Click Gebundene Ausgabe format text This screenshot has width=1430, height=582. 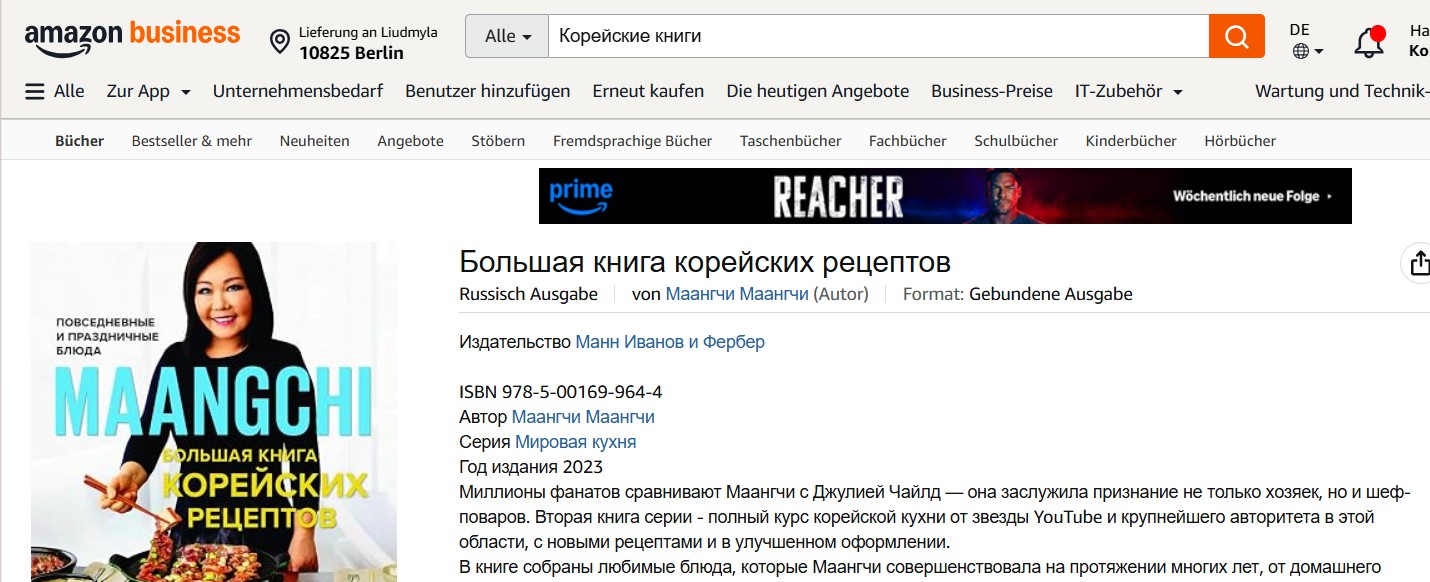(1051, 294)
